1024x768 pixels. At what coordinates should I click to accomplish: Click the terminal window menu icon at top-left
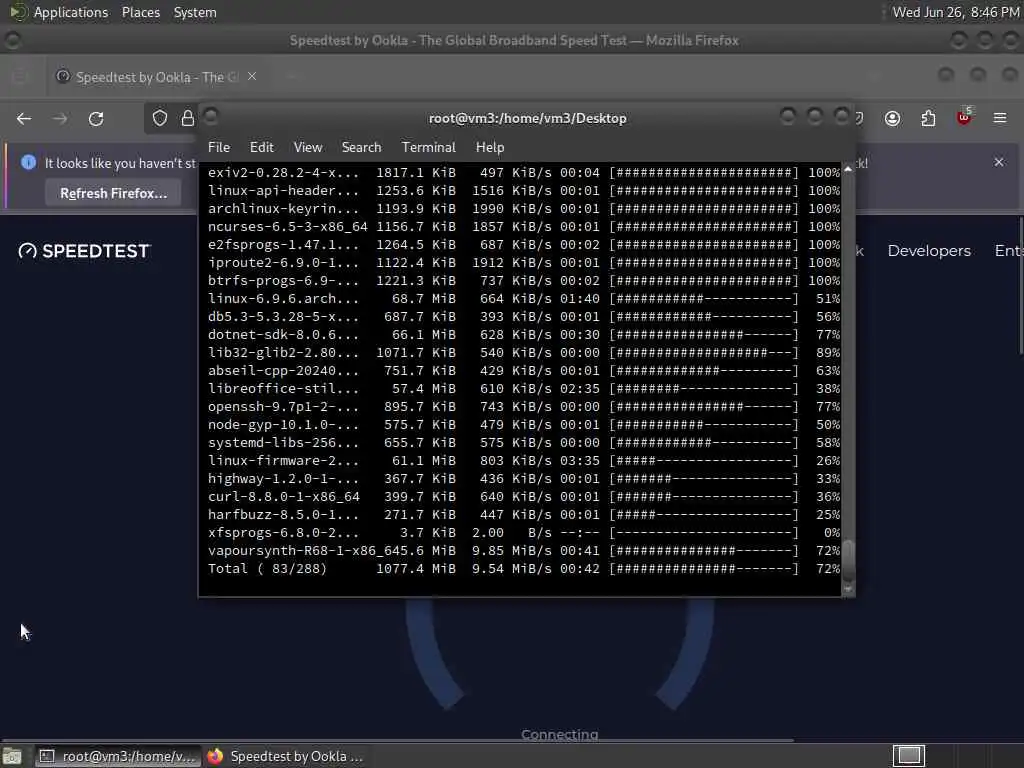210,117
